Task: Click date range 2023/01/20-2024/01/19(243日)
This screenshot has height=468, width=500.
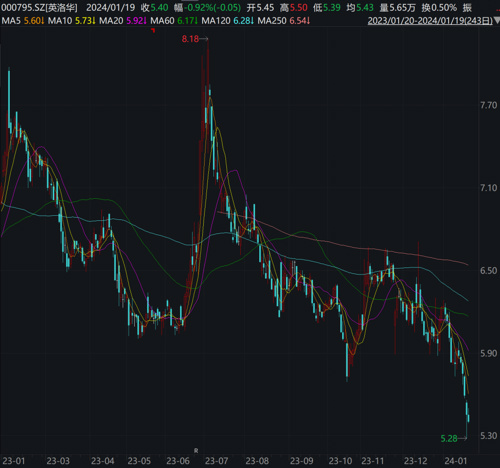Action: (430, 21)
